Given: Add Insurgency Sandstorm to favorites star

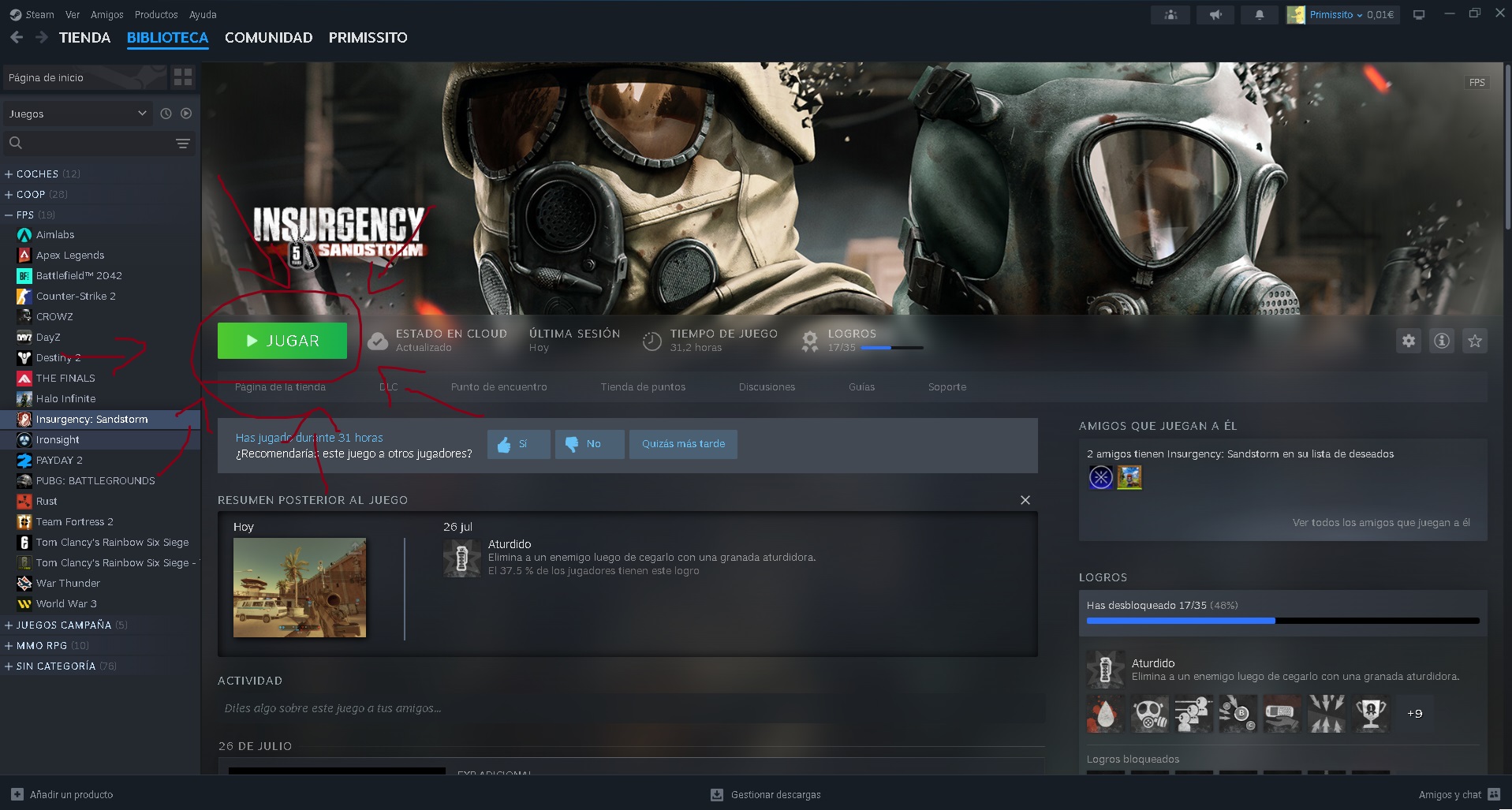Looking at the screenshot, I should (1475, 341).
